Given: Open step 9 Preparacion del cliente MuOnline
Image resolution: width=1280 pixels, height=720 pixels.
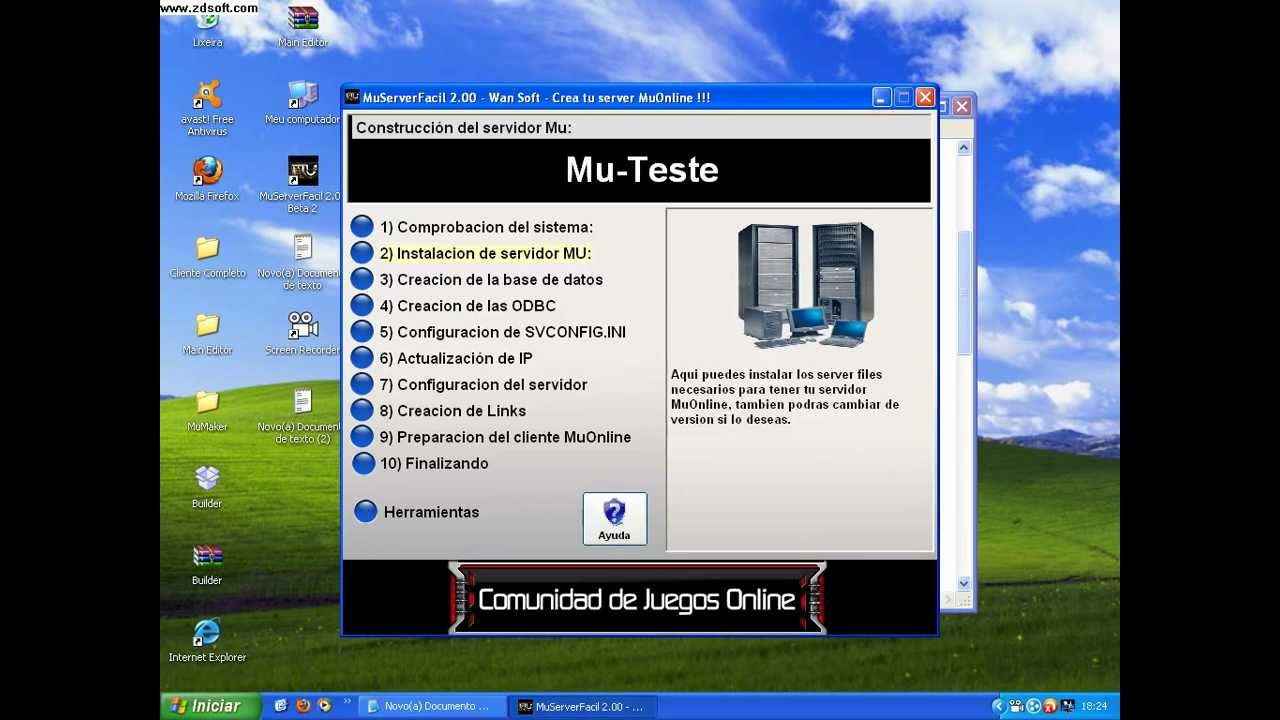Looking at the screenshot, I should [x=505, y=437].
